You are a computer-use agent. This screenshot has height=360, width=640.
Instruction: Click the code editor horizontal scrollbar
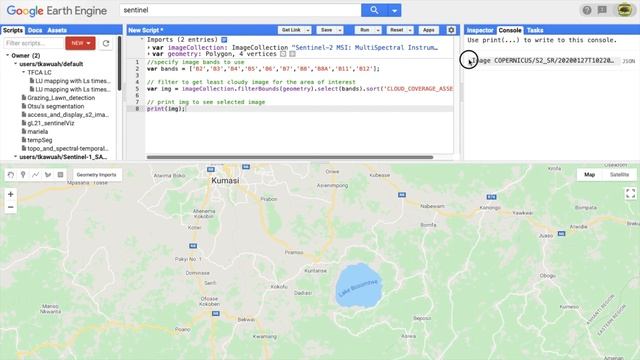[x=290, y=157]
